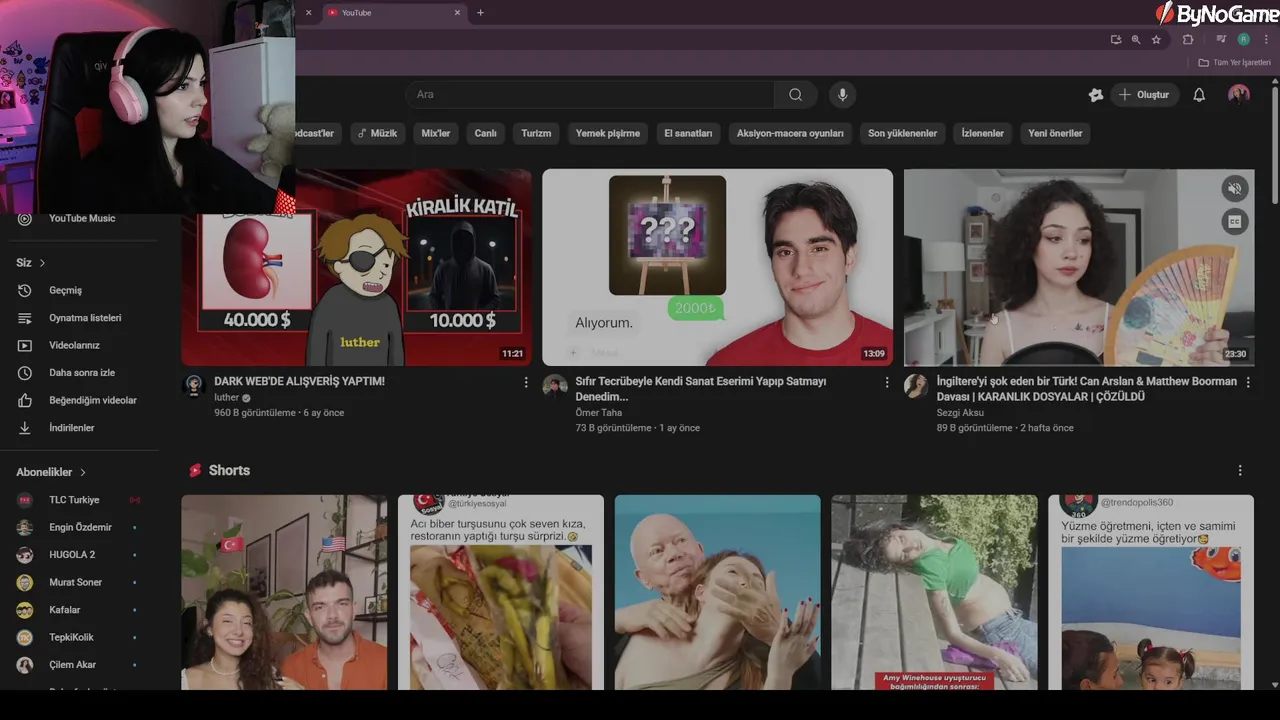Viewport: 1280px width, 720px height.
Task: Select the Müzik filter chip
Action: pos(377,133)
